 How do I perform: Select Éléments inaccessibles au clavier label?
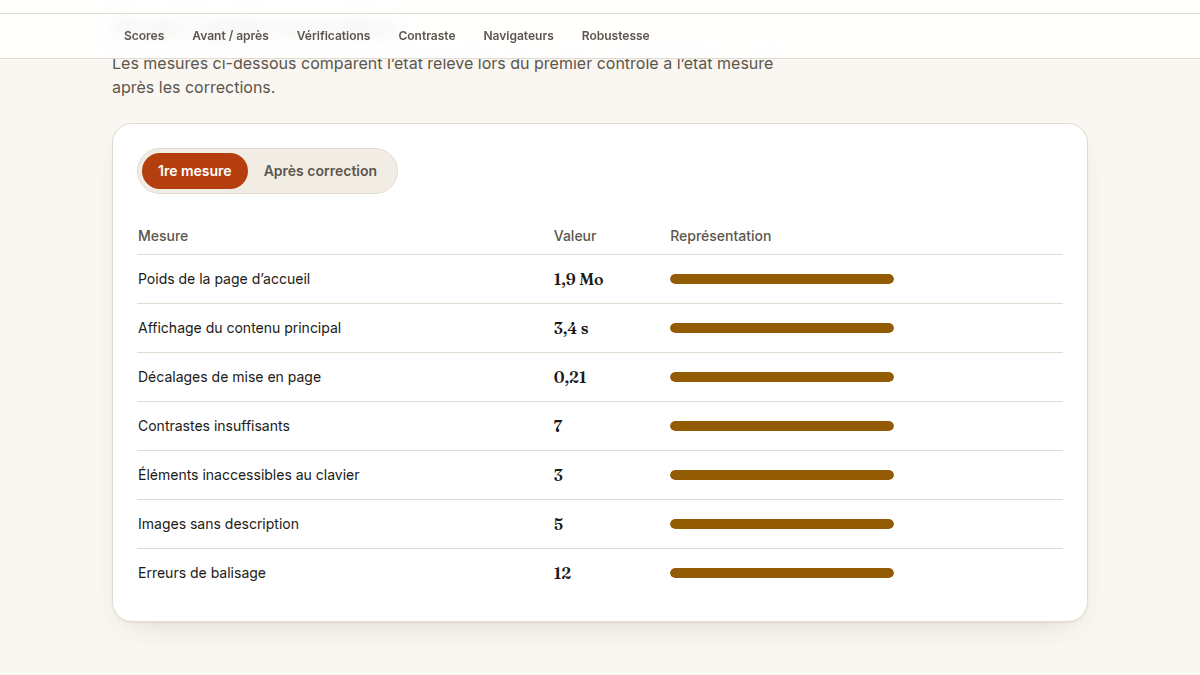tap(248, 475)
